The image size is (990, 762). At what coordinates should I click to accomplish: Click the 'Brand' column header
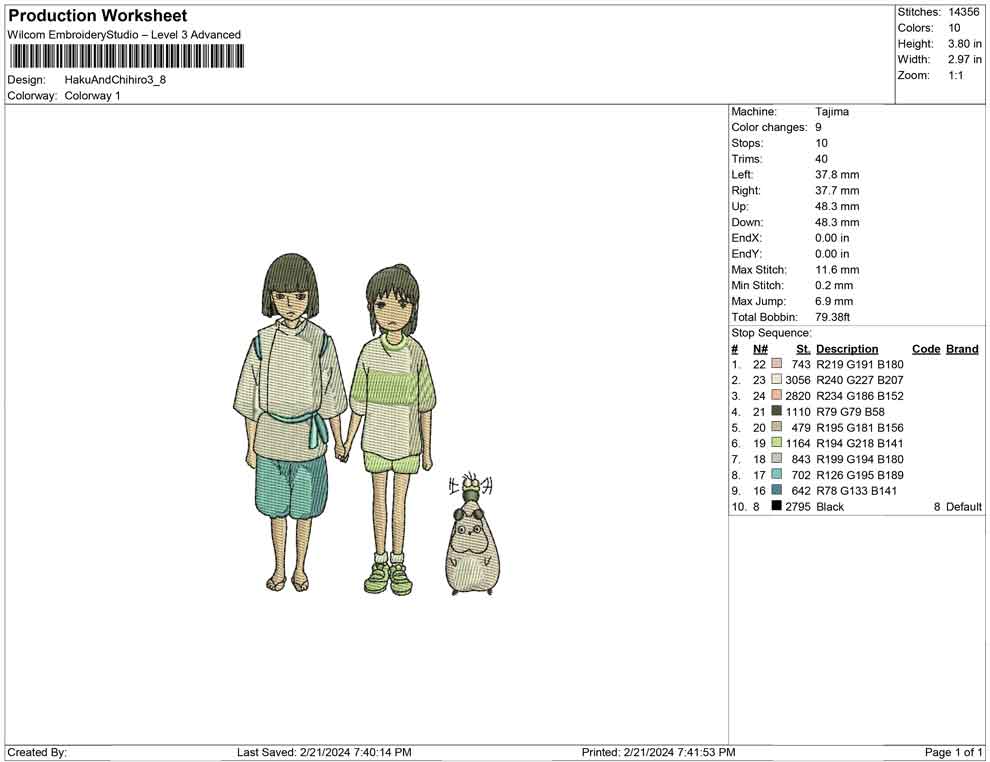tap(962, 348)
